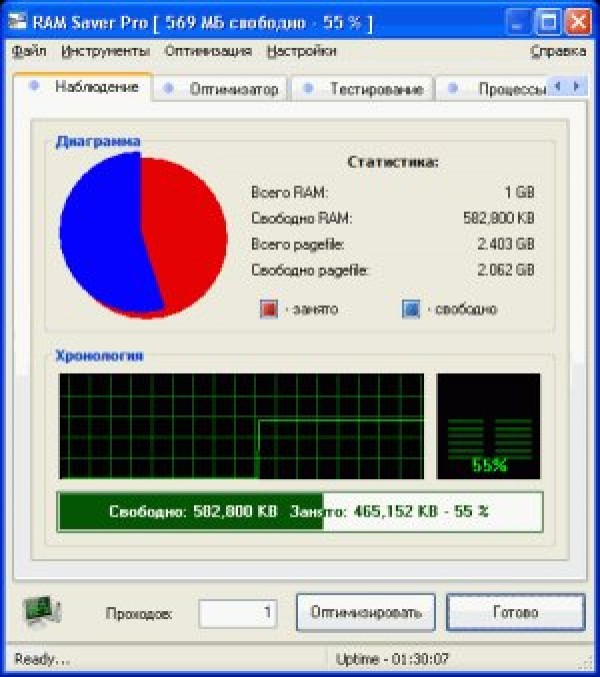Click the Статистика heading
This screenshot has width=600, height=677.
(393, 162)
